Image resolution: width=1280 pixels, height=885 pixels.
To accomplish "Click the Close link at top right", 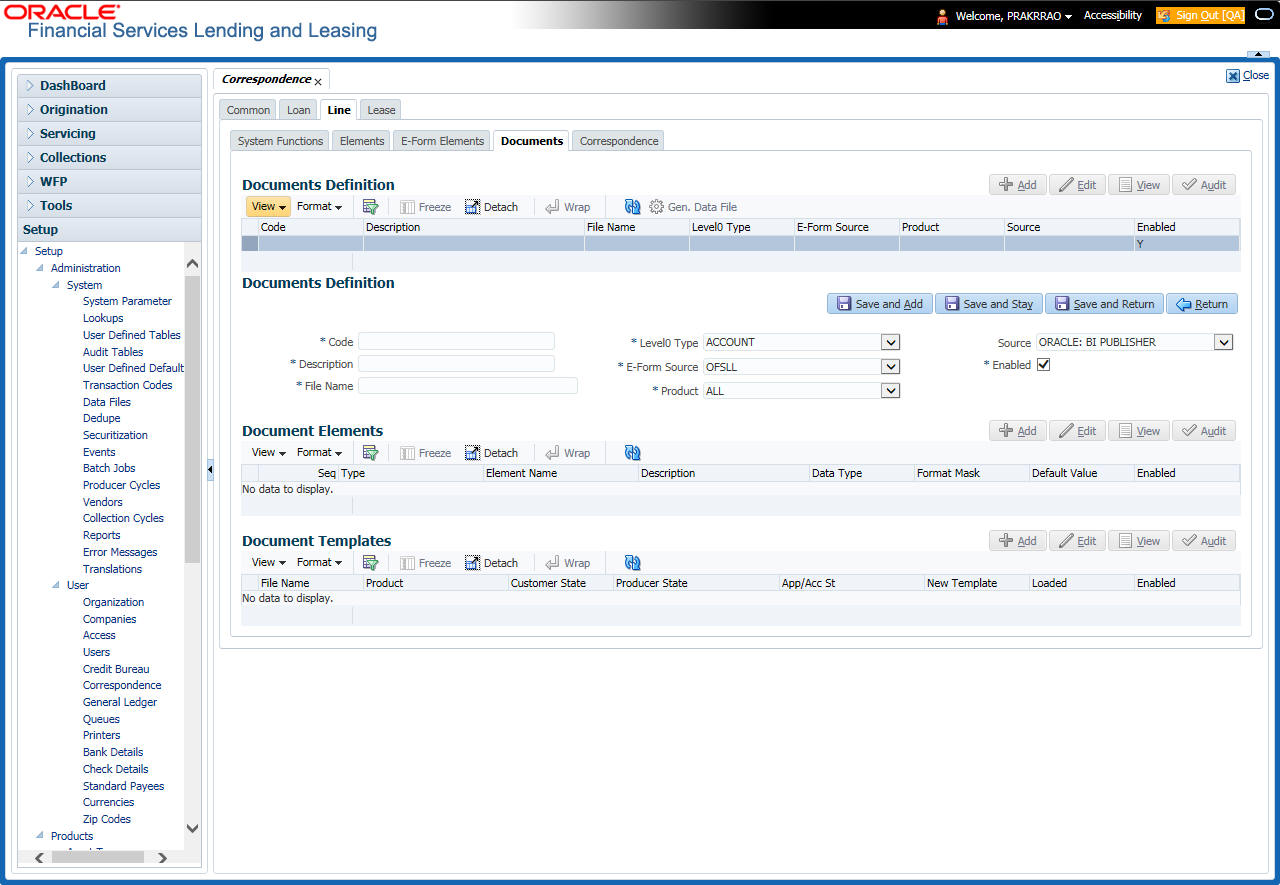I will [1248, 75].
